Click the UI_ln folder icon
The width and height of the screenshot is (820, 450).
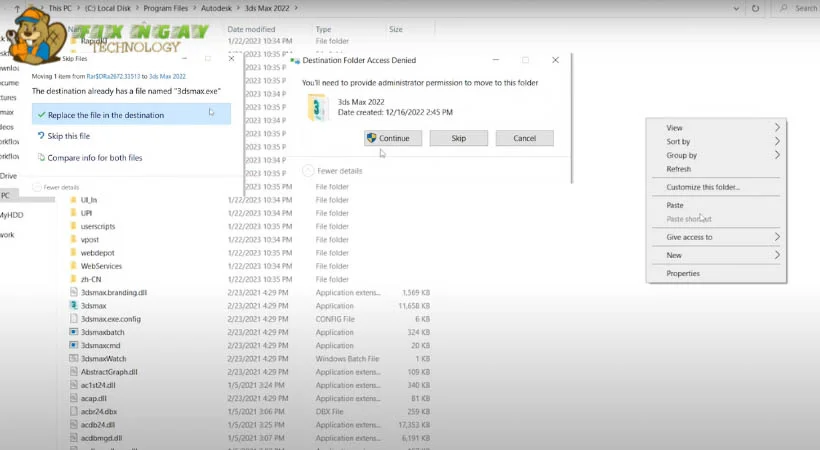[73, 200]
